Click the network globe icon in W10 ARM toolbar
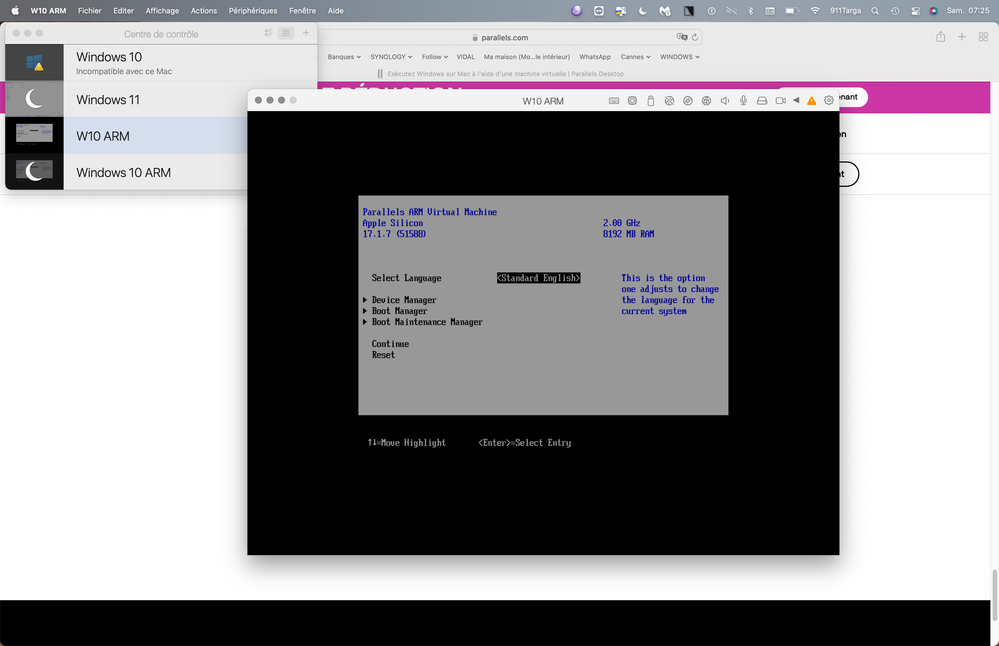This screenshot has height=646, width=999. point(706,101)
